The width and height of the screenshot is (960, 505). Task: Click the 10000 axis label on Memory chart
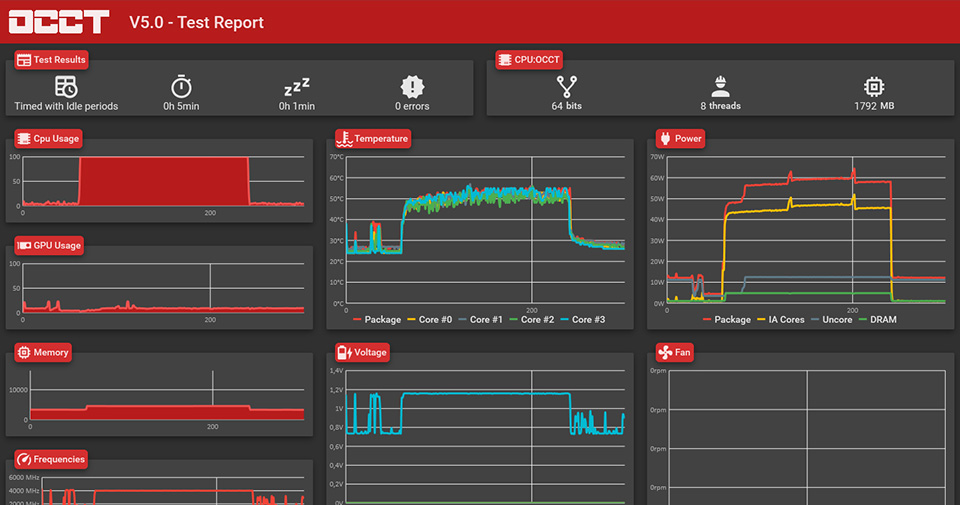click(x=18, y=390)
